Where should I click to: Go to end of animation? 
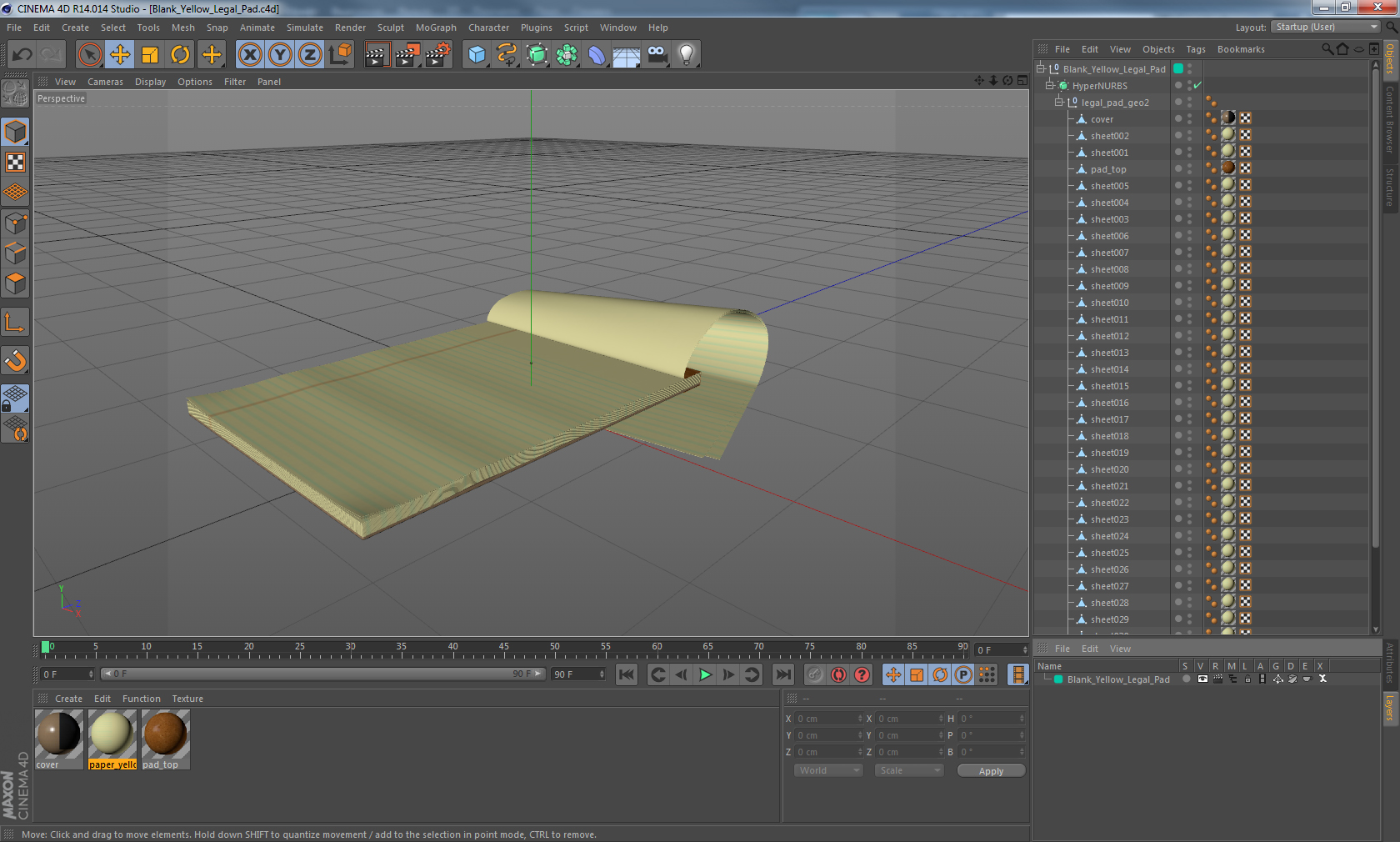(783, 674)
